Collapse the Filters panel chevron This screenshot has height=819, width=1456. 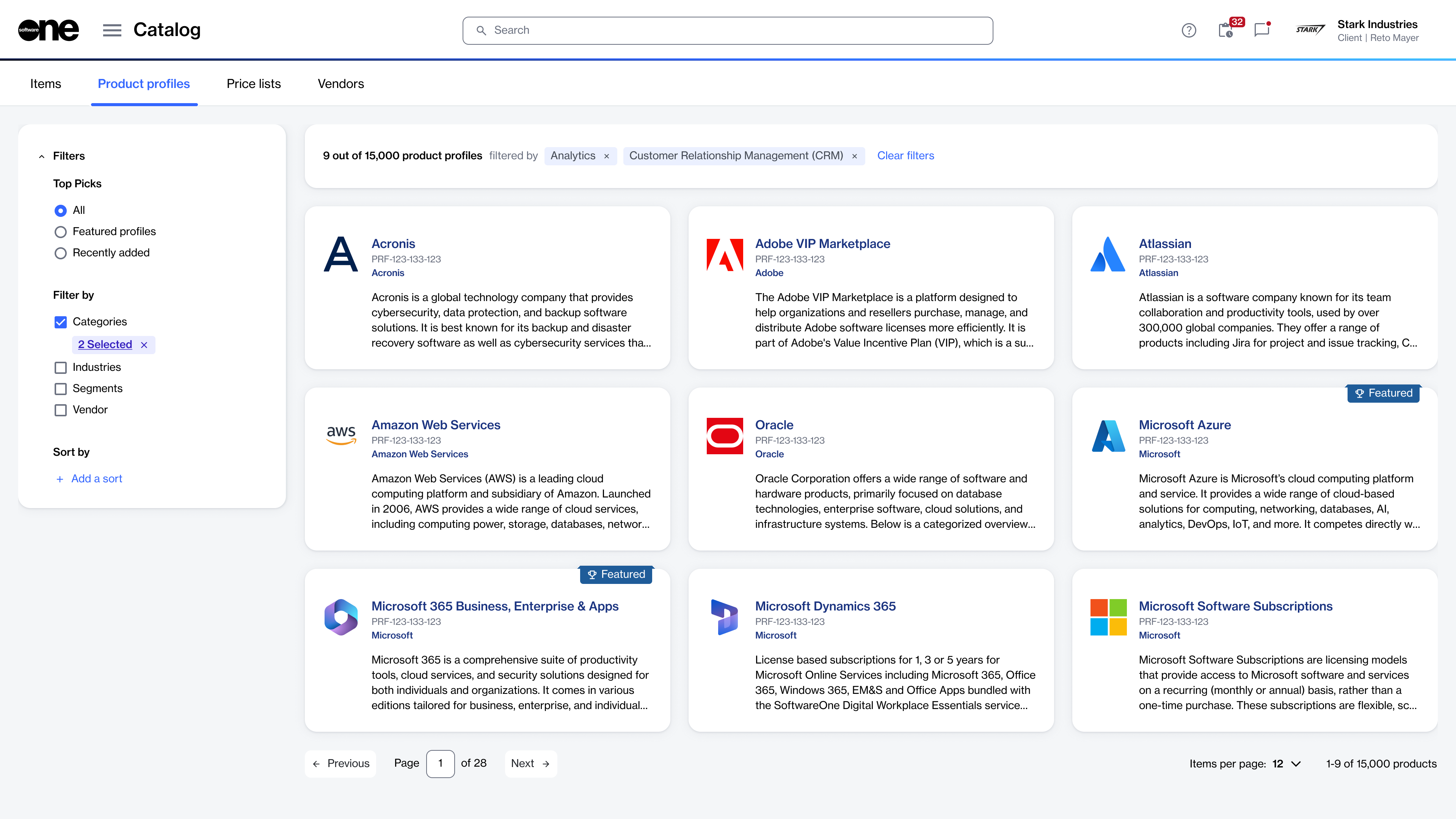point(41,157)
